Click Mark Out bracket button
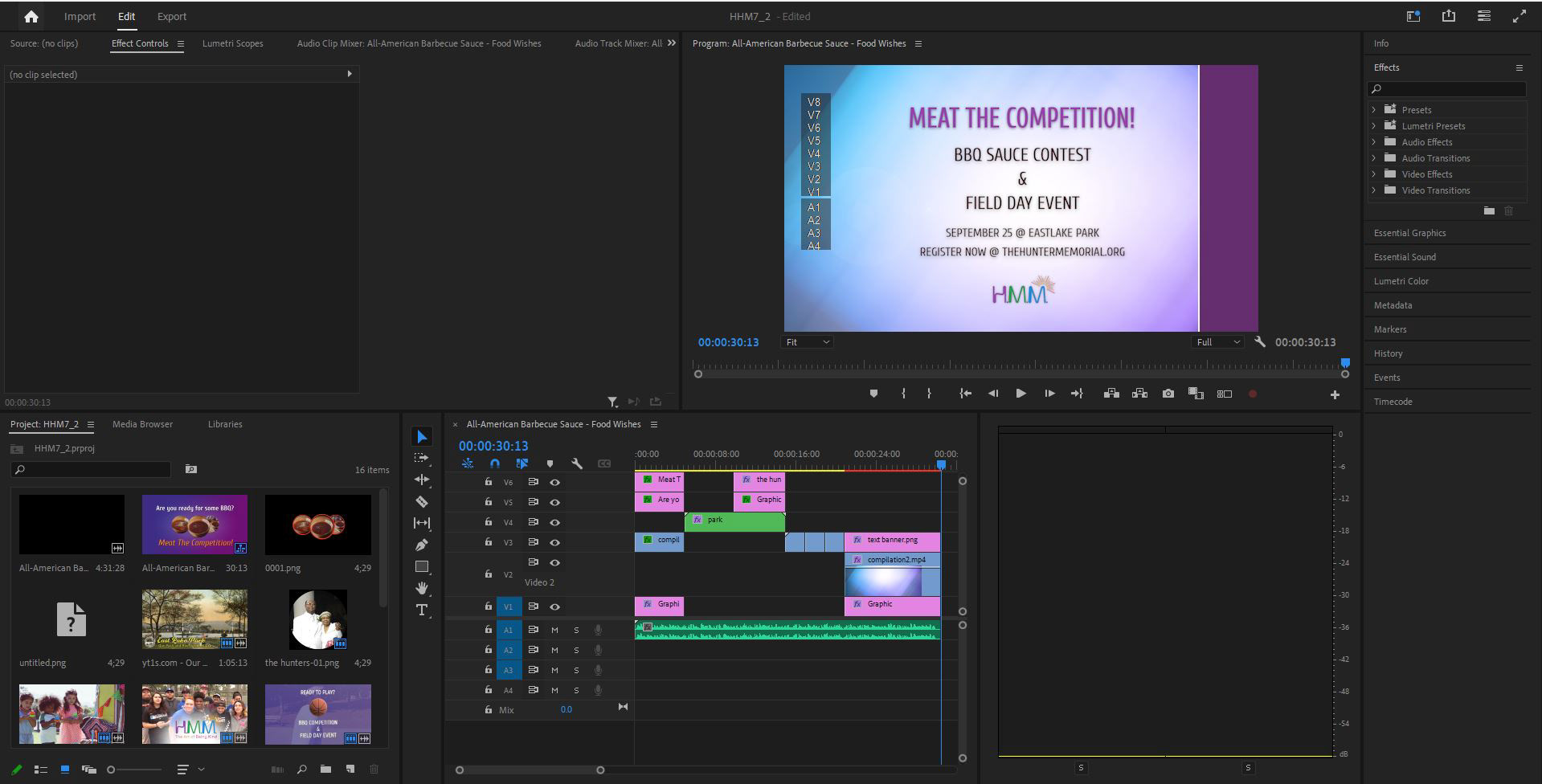The height and width of the screenshot is (784, 1542). 929,394
